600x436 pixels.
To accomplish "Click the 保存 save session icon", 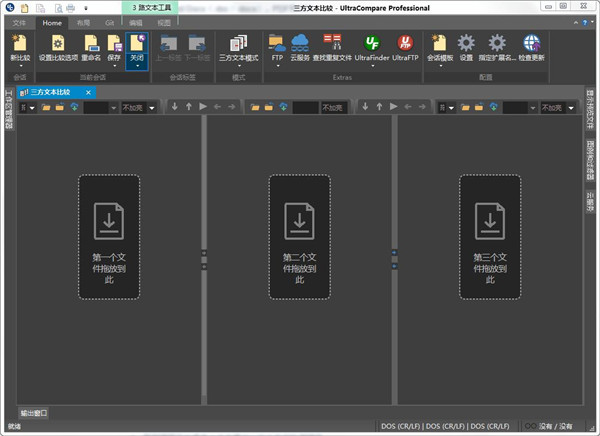I will click(x=114, y=42).
